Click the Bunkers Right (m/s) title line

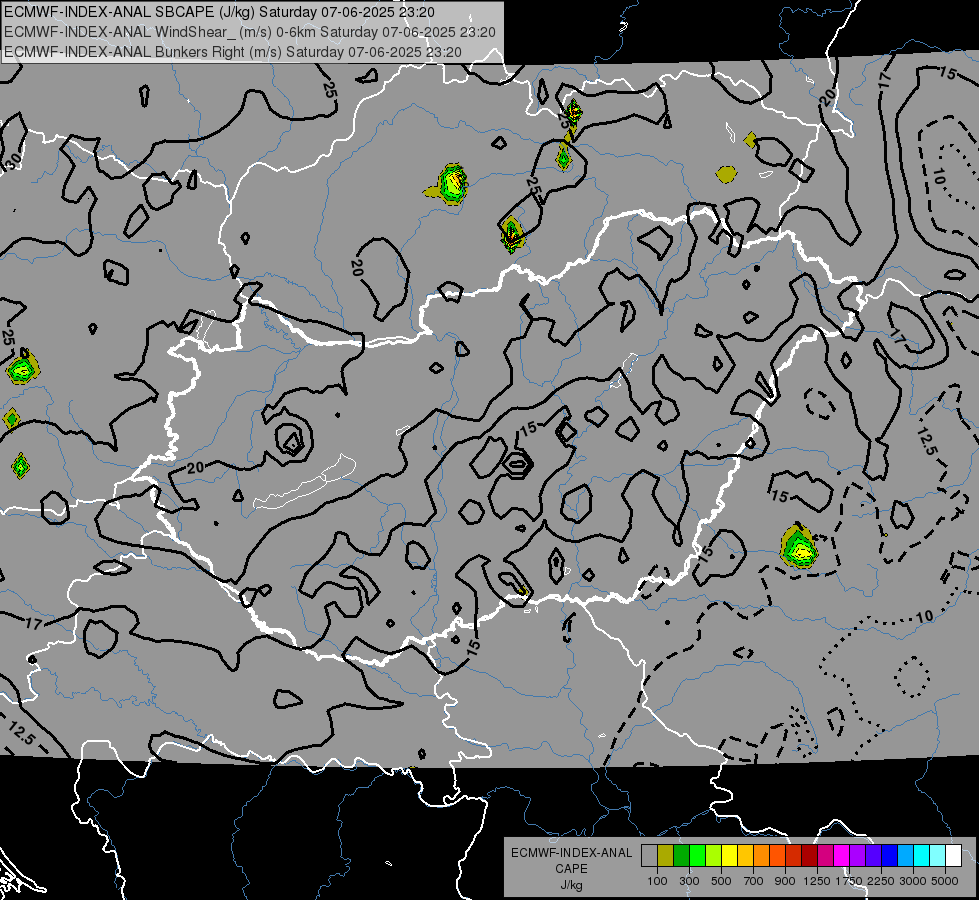233,52
